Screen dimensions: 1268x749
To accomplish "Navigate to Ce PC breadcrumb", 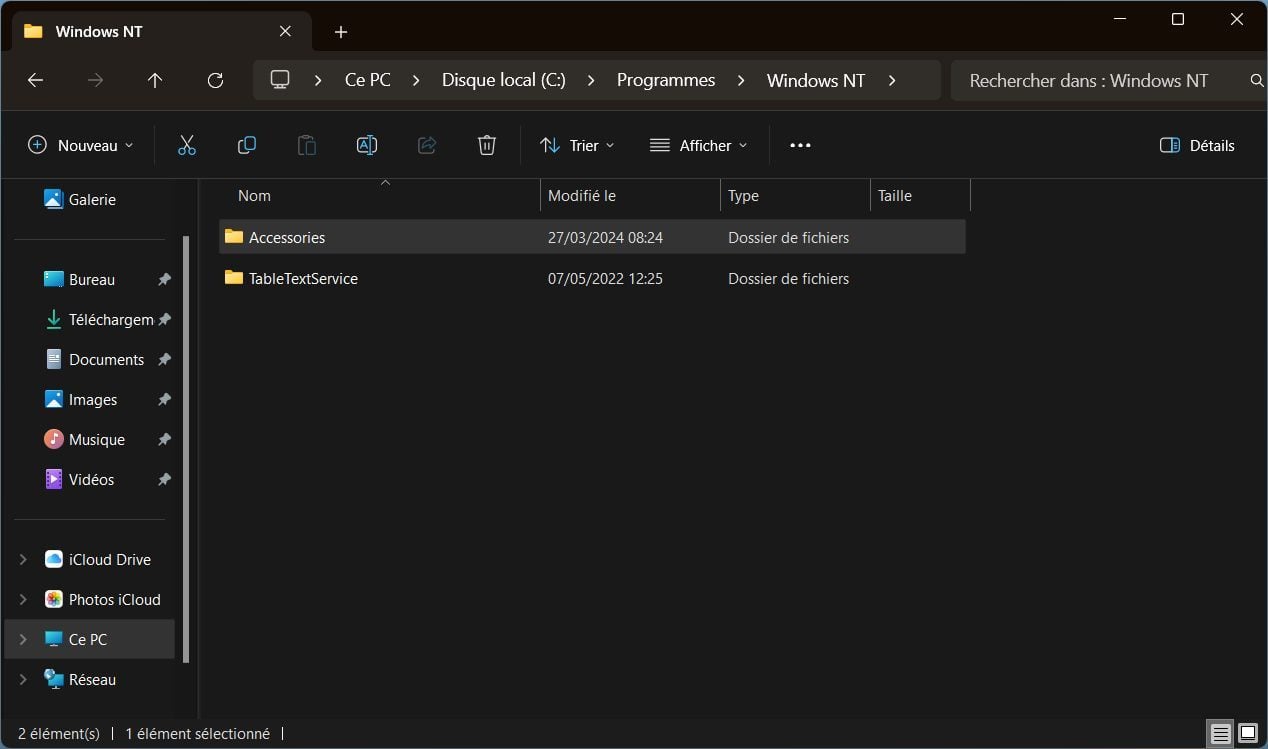I will [368, 80].
